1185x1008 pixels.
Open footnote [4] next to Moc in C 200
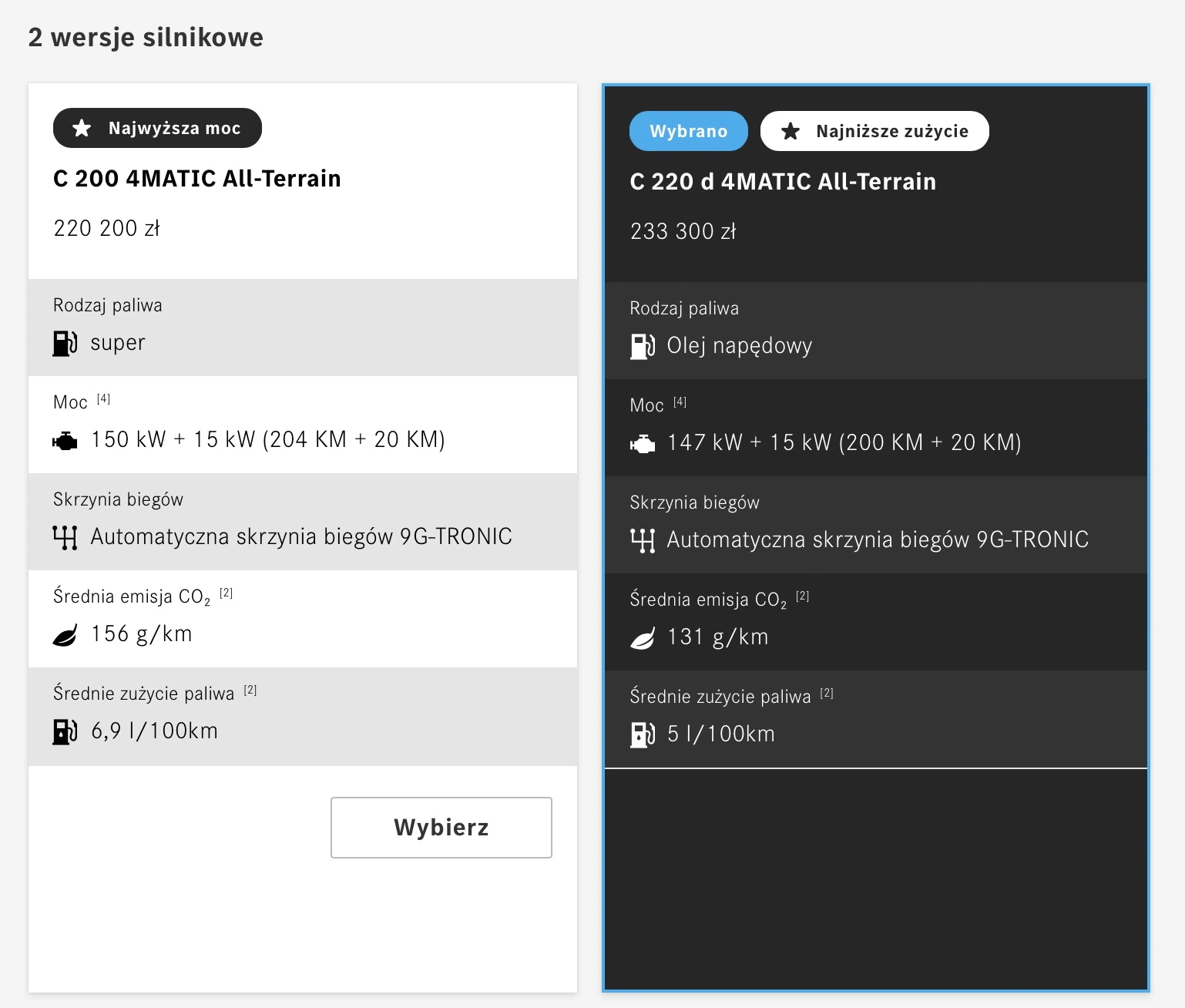[x=103, y=399]
